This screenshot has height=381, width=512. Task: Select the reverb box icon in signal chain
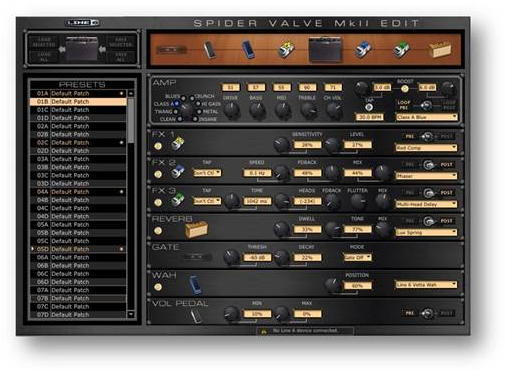440,50
